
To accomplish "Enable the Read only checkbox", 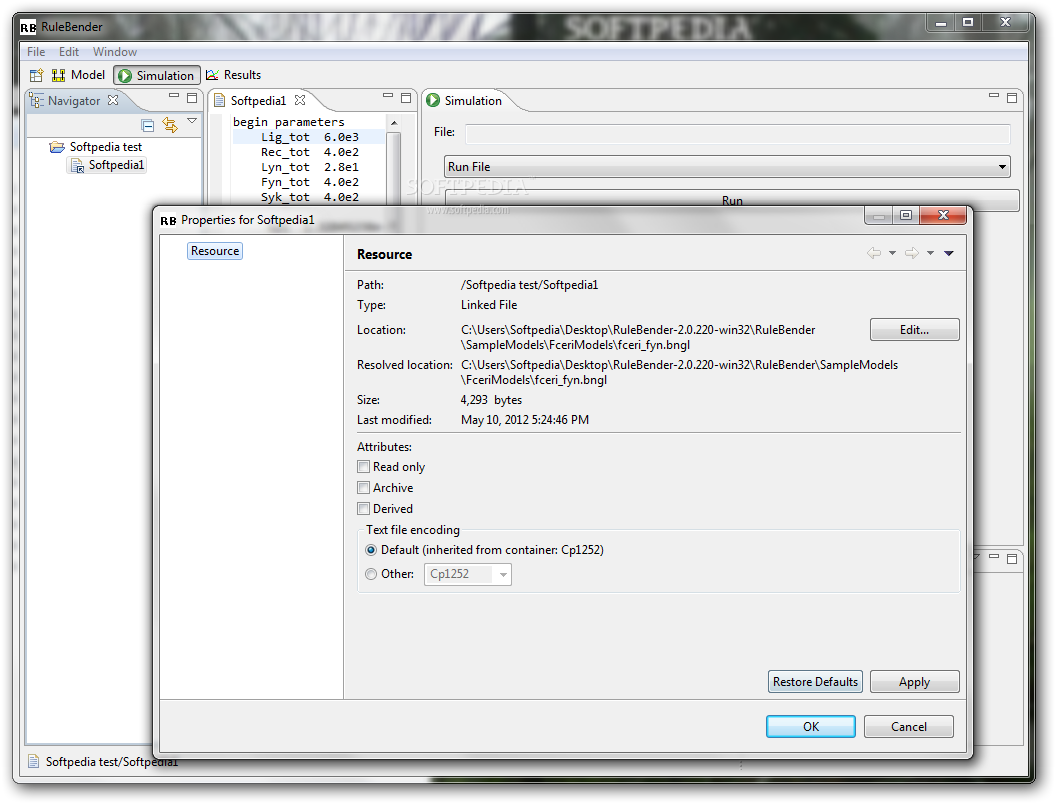I will click(x=364, y=467).
